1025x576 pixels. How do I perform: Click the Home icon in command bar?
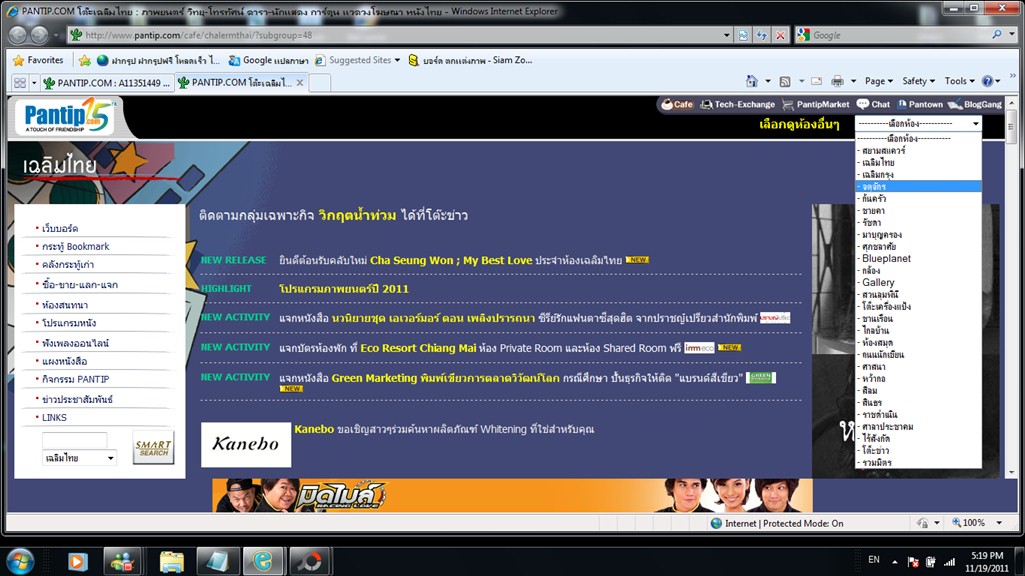tap(752, 81)
